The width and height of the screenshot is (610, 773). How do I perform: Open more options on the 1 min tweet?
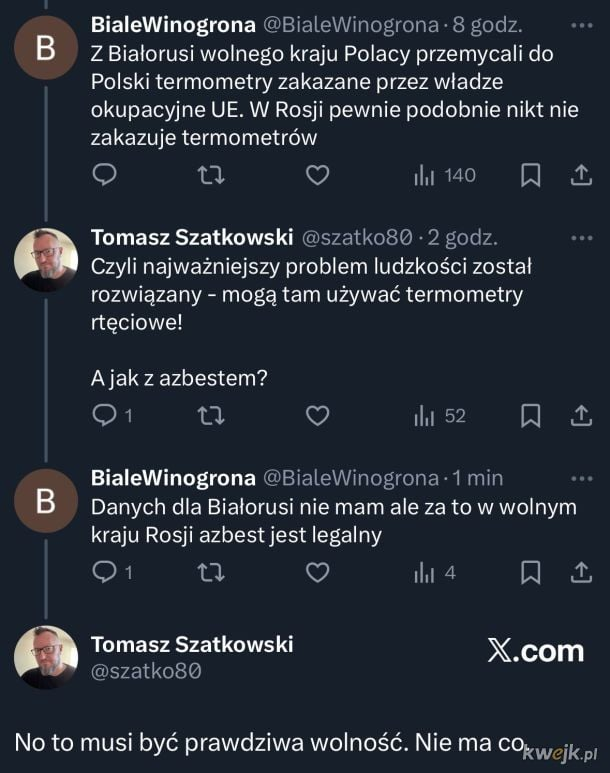coord(581,478)
